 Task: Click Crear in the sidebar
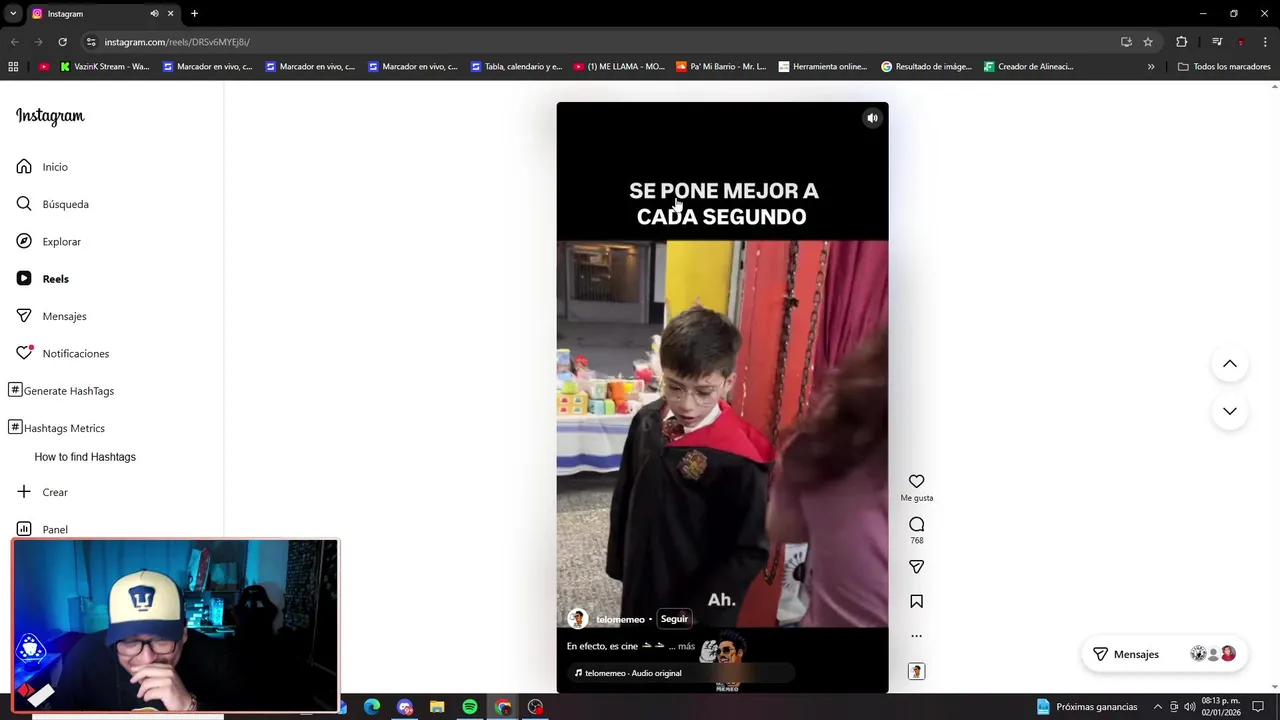55,492
